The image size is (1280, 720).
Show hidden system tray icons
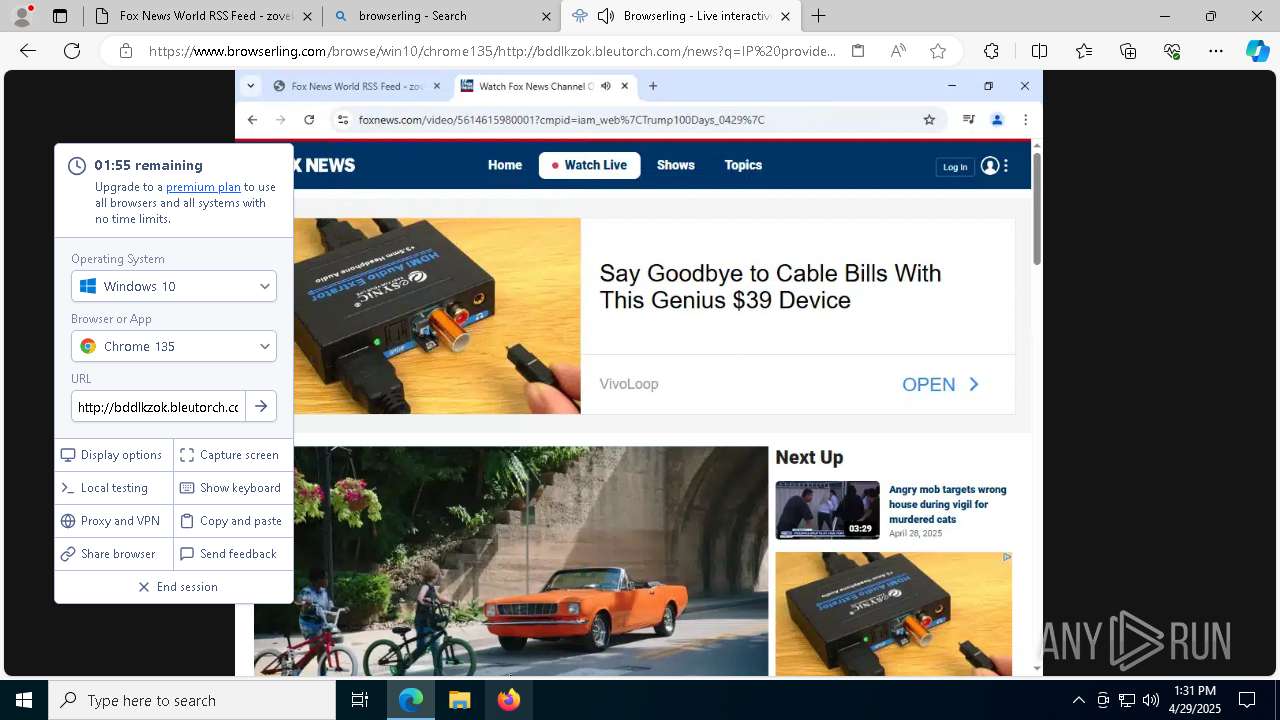(1078, 700)
